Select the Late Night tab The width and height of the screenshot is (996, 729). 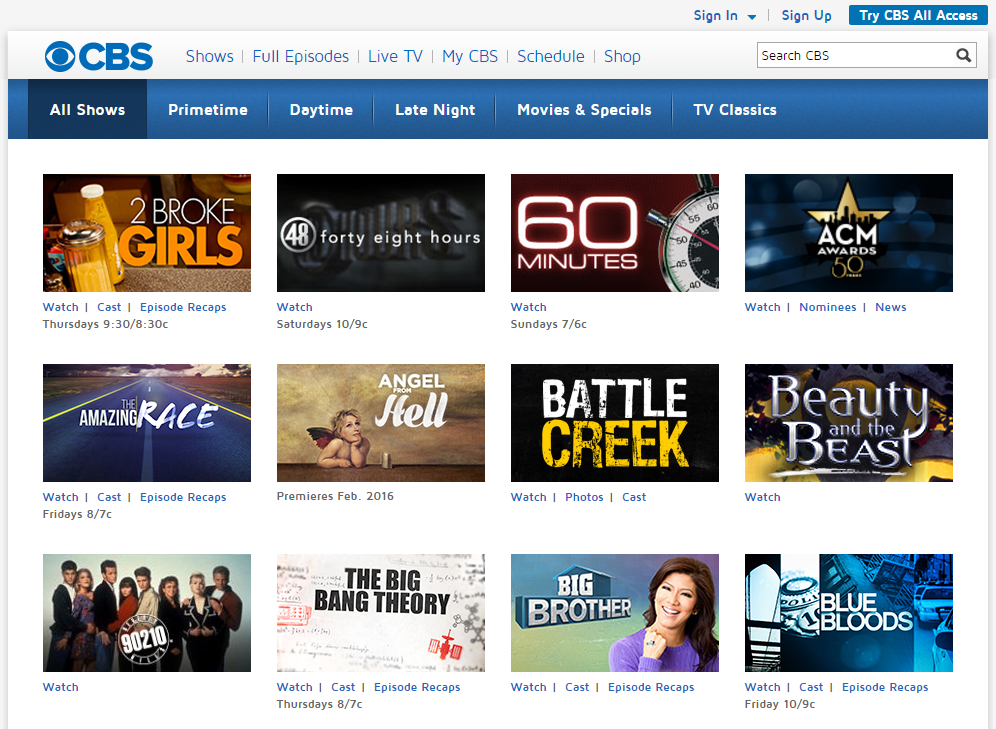[434, 109]
